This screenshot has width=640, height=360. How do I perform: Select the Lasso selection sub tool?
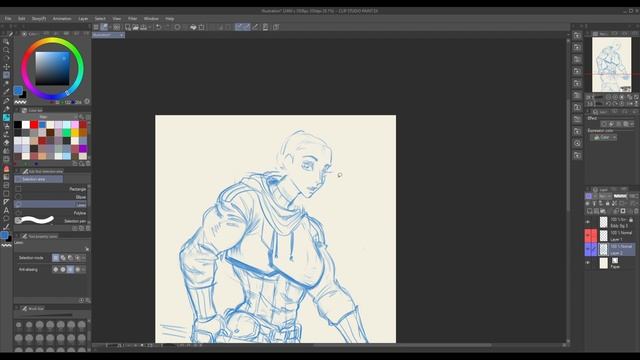coord(51,204)
